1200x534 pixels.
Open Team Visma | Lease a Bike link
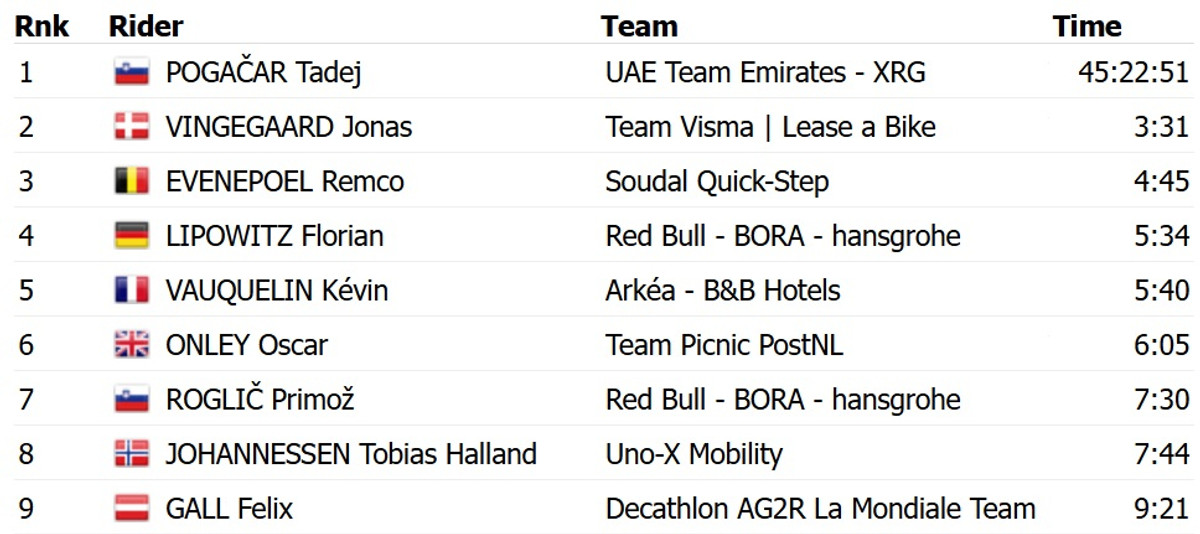[x=770, y=127]
